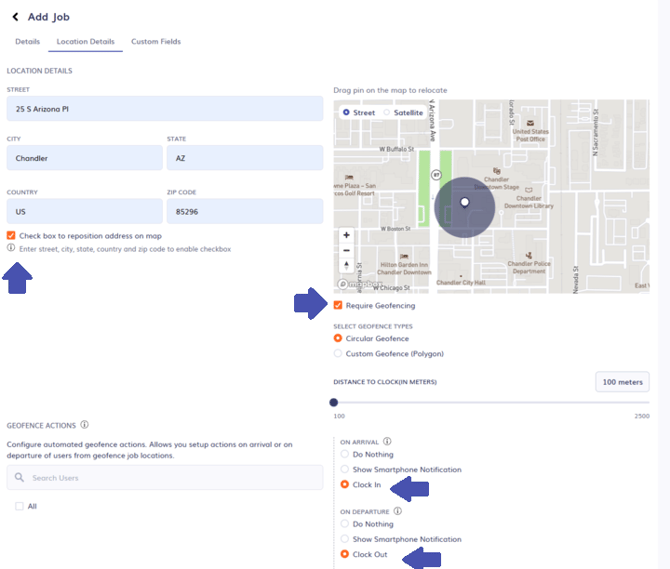Screen dimensions: 670x569
Task: Open the Details tab
Action: 27,41
